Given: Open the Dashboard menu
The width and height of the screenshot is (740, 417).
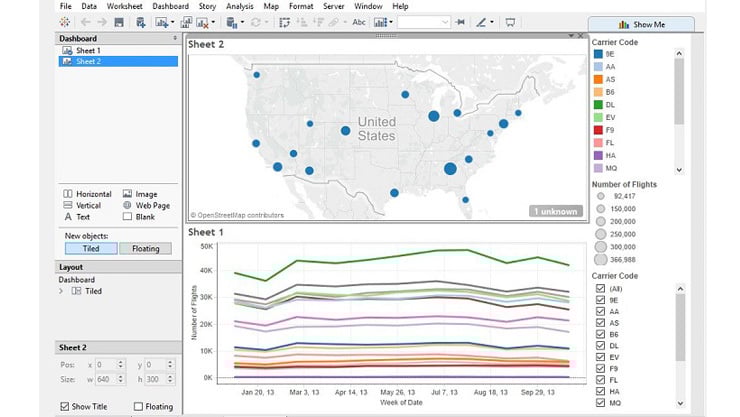Looking at the screenshot, I should tap(170, 6).
